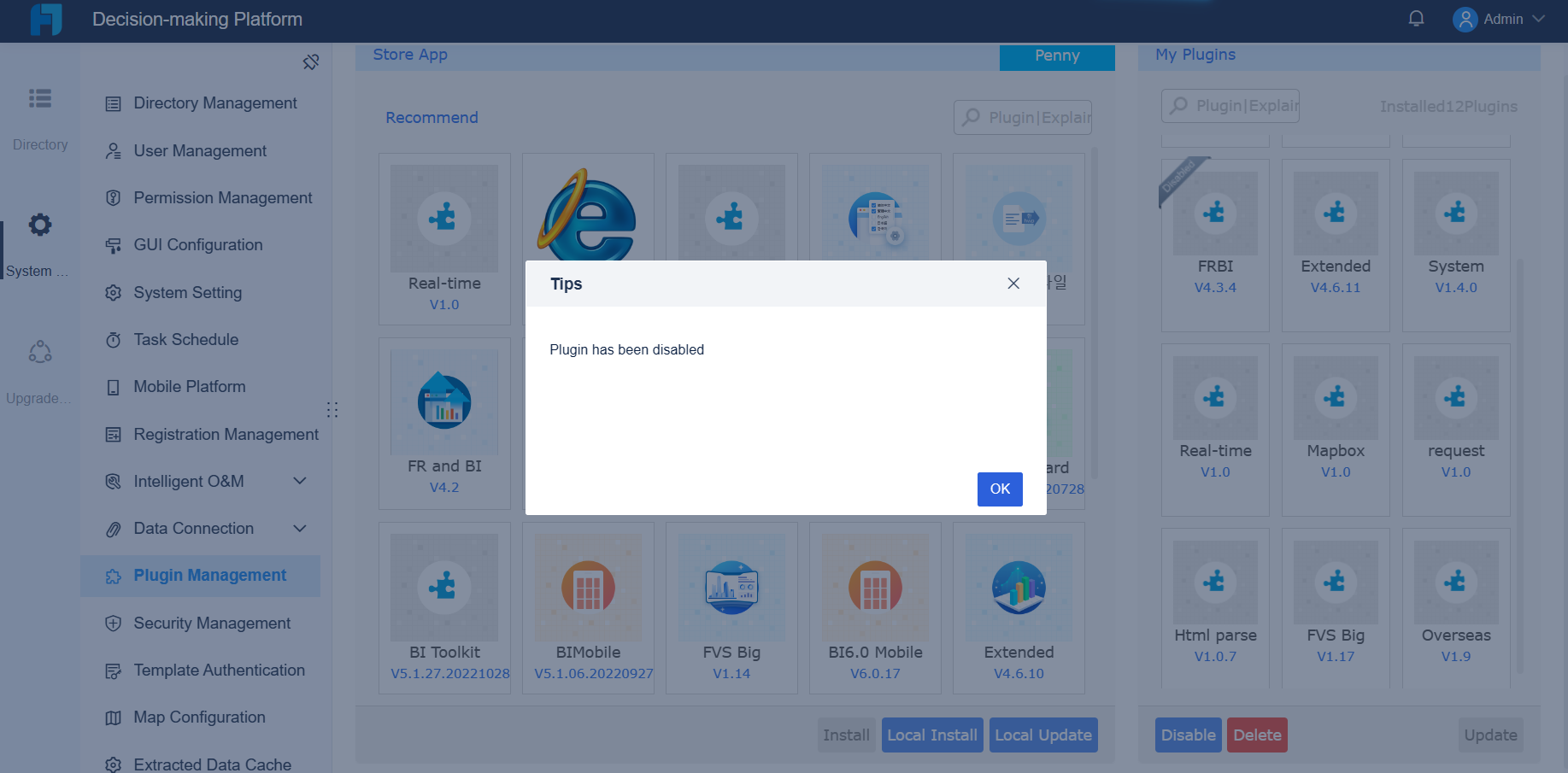1568x773 pixels.
Task: Click the Security Management shield icon
Action: (x=113, y=624)
